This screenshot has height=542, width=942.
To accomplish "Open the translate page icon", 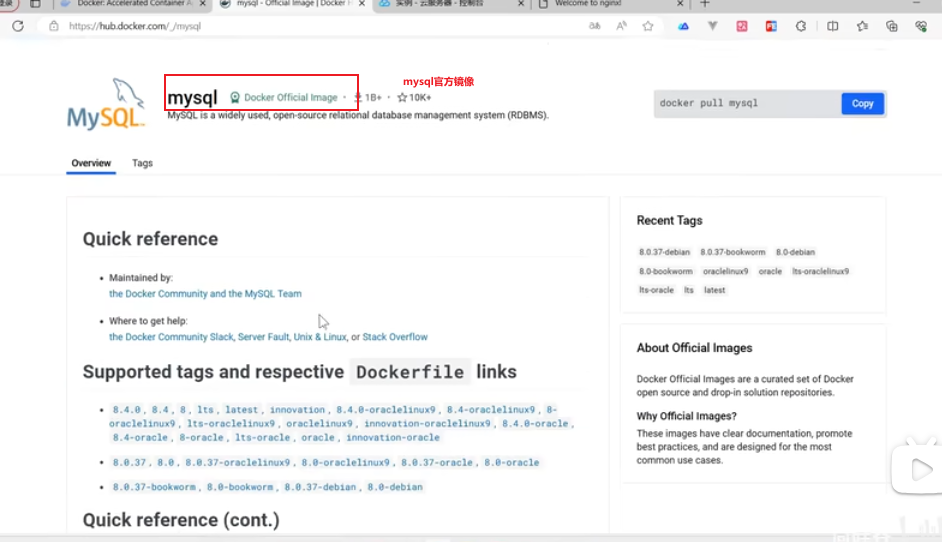I will (595, 26).
